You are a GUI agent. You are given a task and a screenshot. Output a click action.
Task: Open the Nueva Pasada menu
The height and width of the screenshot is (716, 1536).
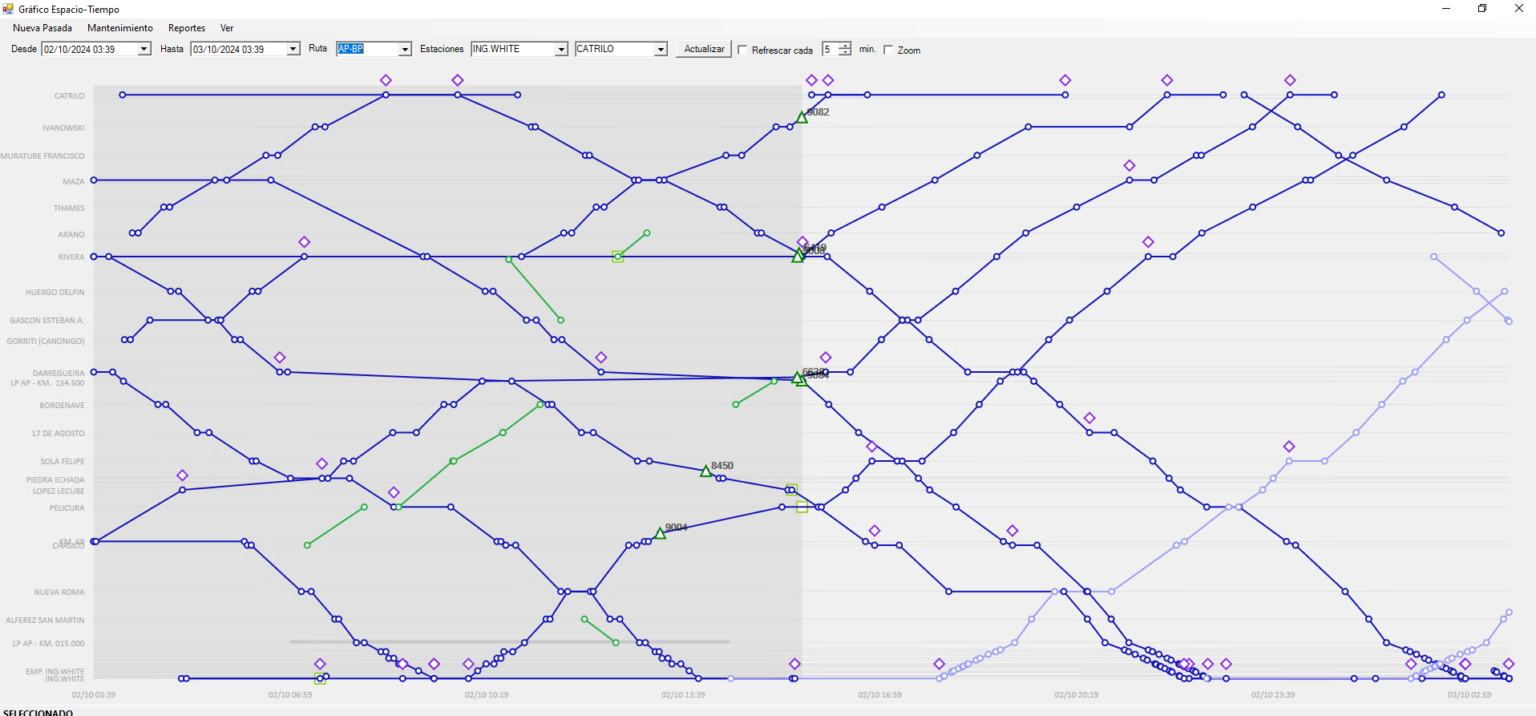click(42, 28)
